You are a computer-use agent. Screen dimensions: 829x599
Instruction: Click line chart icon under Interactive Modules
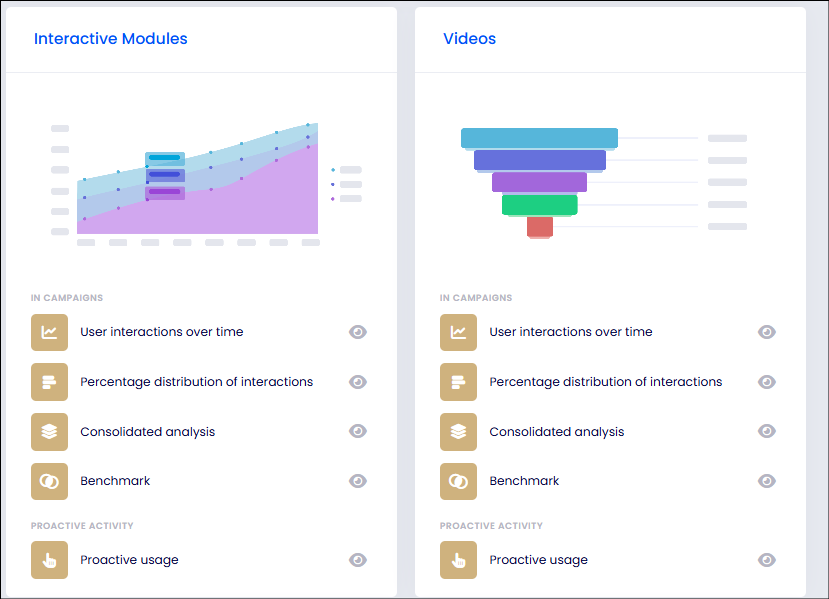click(x=49, y=333)
